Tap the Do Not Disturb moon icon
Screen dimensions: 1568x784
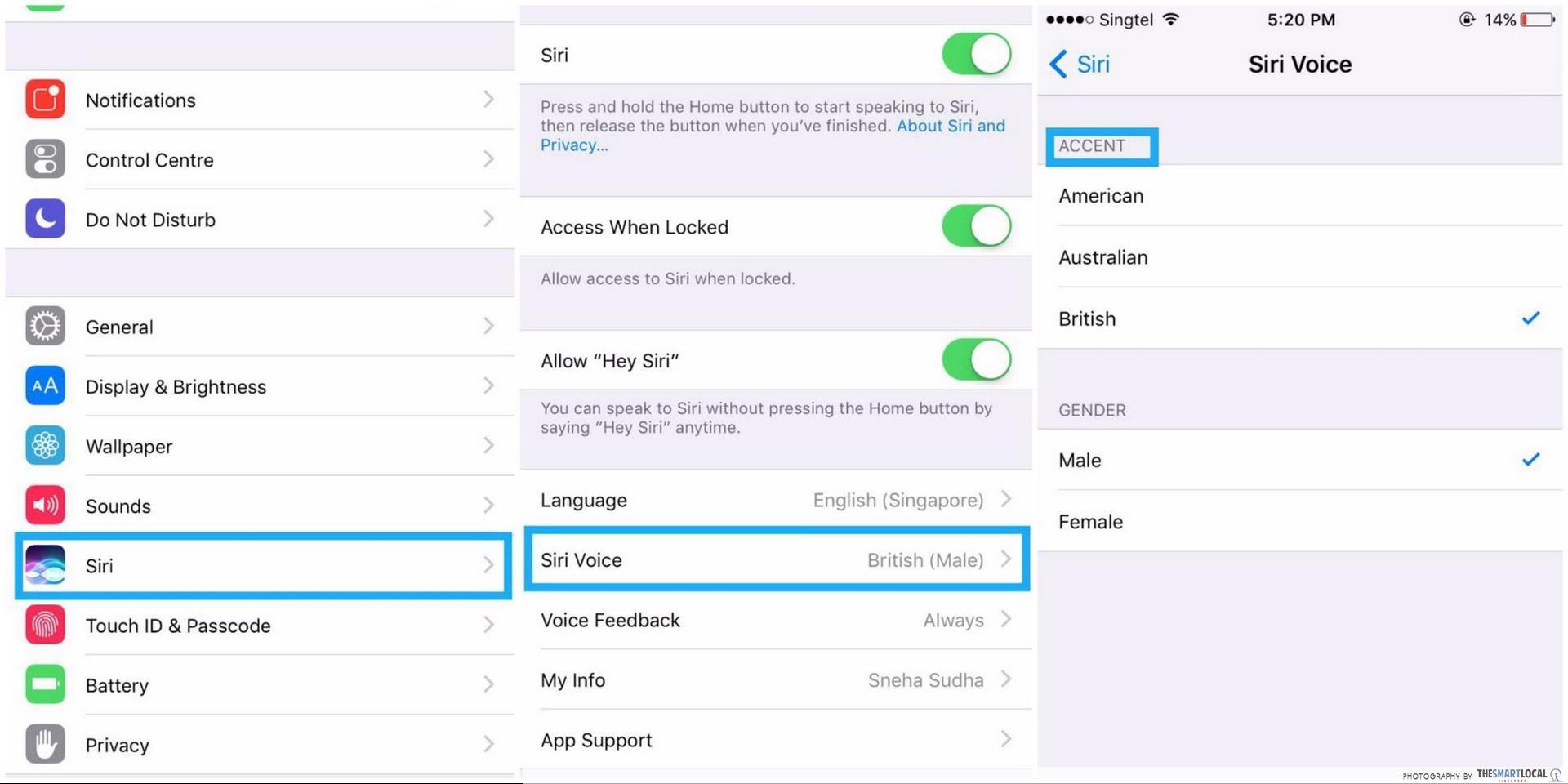[45, 219]
